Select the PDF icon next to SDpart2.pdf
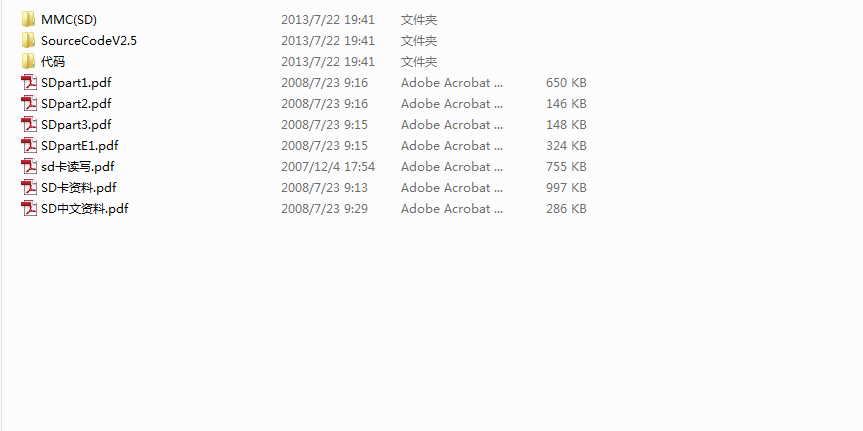This screenshot has width=863, height=431. 29,103
